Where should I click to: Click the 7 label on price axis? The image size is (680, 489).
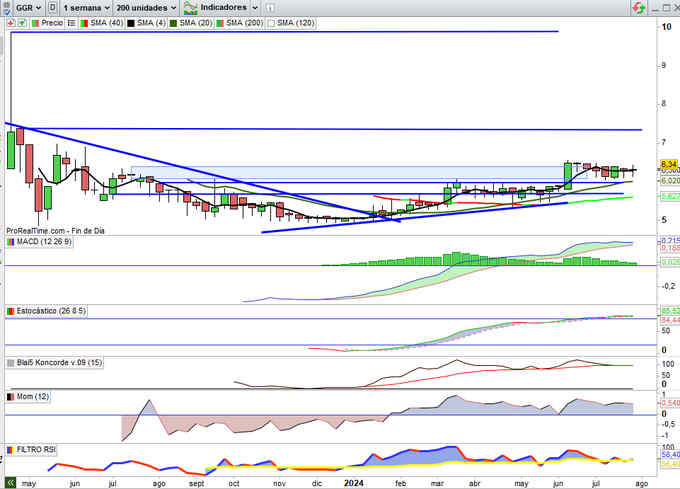click(664, 142)
